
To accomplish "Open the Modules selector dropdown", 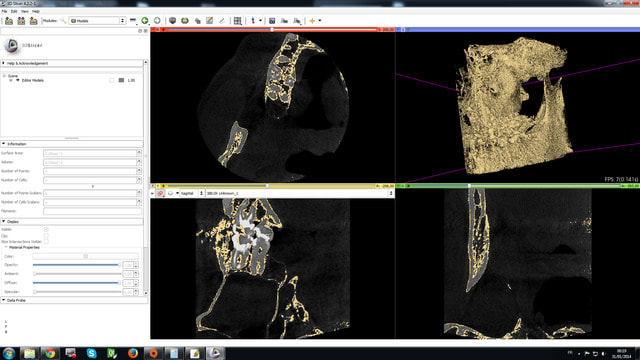I will (97, 20).
